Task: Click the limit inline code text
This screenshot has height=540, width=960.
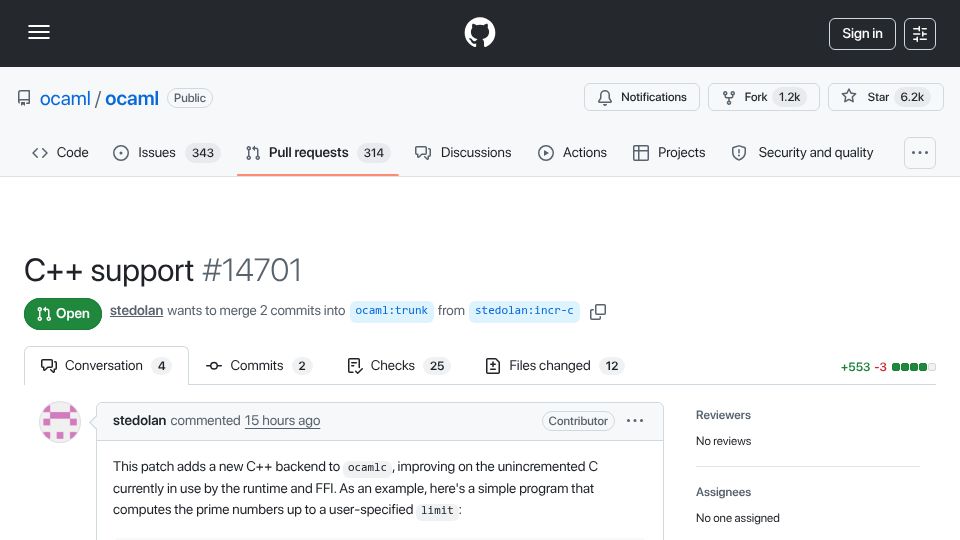Action: (437, 511)
